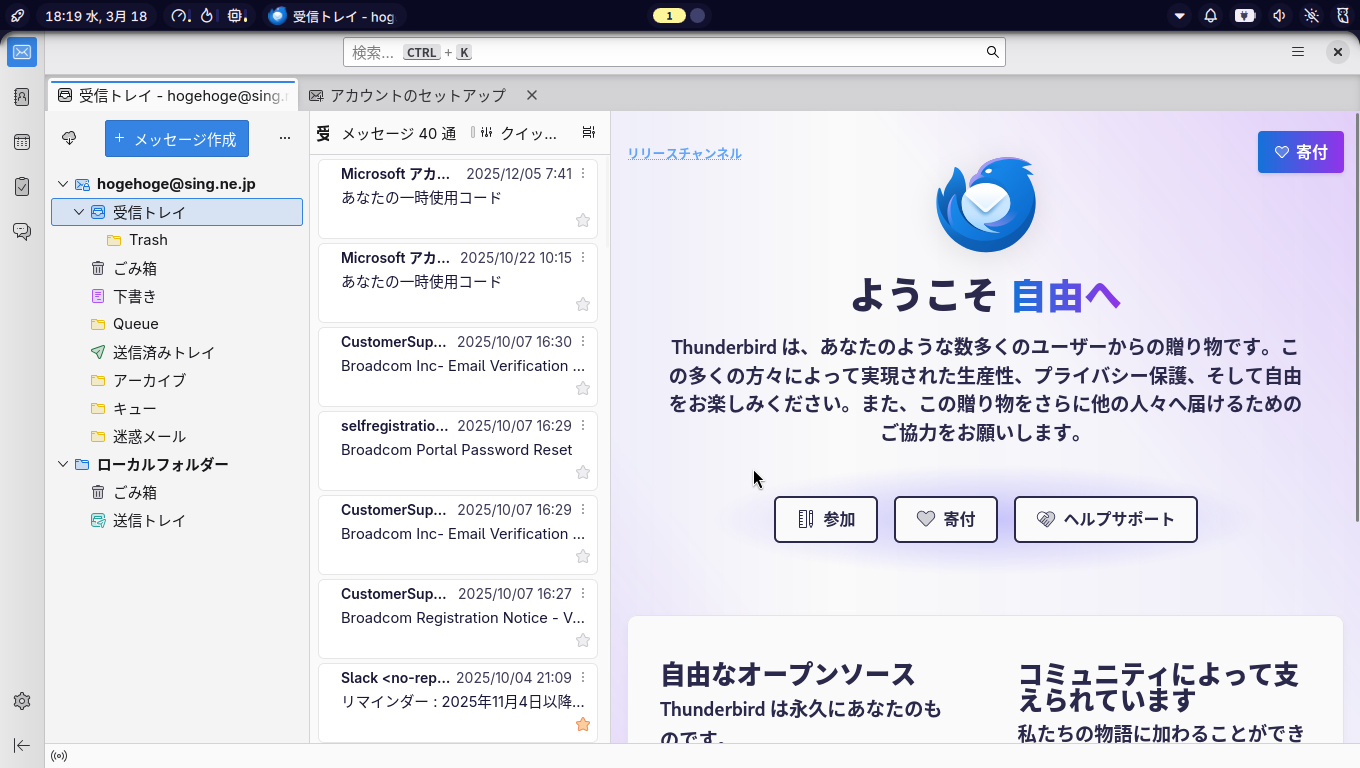This screenshot has width=1360, height=768.
Task: Star the CustomerSup message from 16:30
Action: point(583,389)
